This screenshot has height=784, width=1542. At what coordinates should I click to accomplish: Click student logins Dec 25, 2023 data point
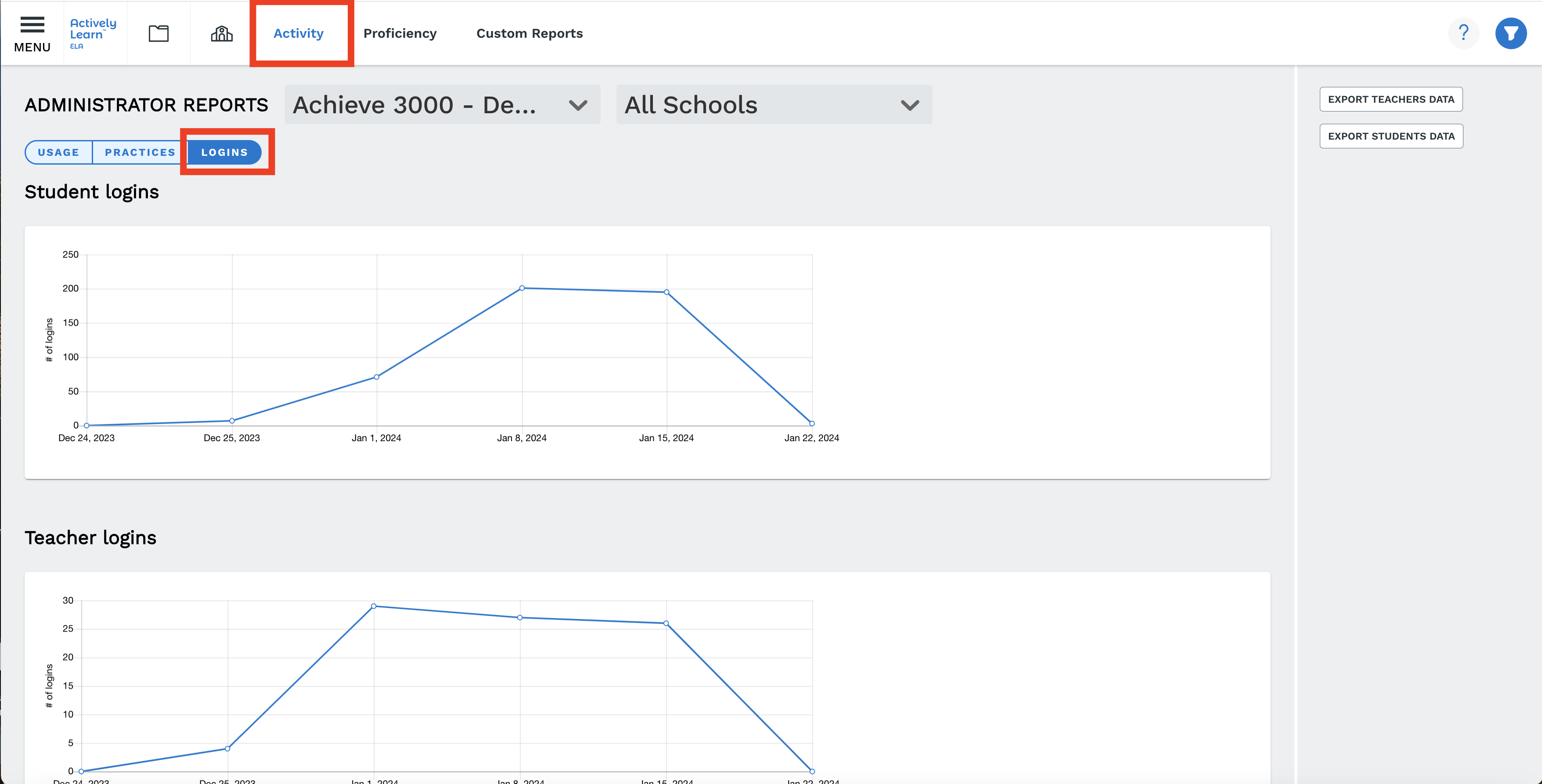point(232,421)
